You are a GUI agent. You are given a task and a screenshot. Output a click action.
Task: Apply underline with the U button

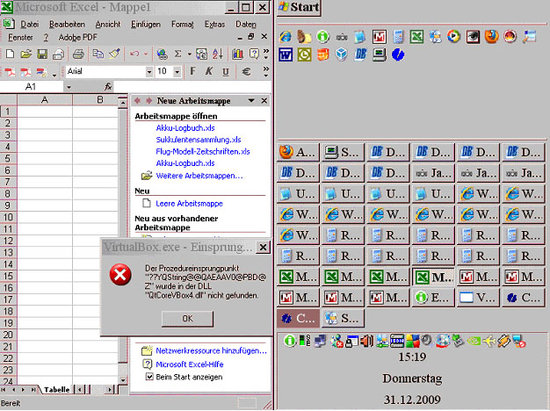pos(226,72)
